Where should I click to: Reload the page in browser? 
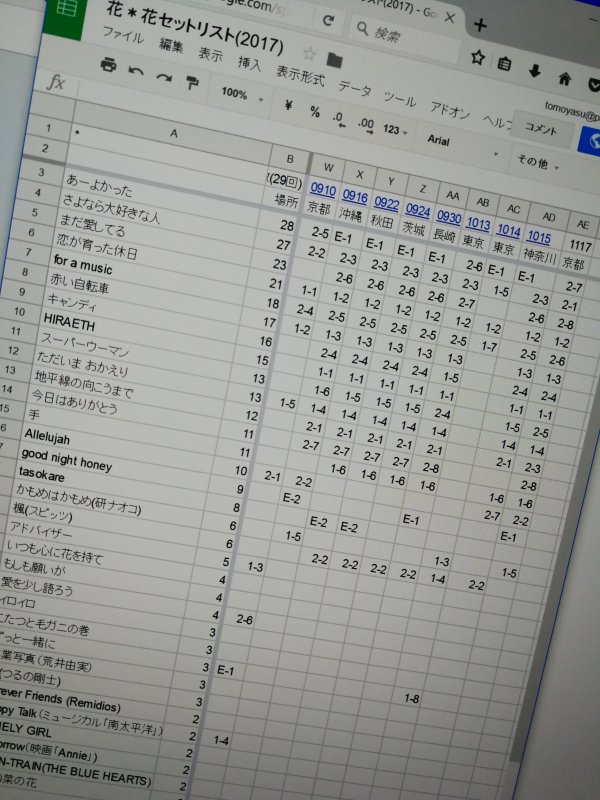(329, 20)
